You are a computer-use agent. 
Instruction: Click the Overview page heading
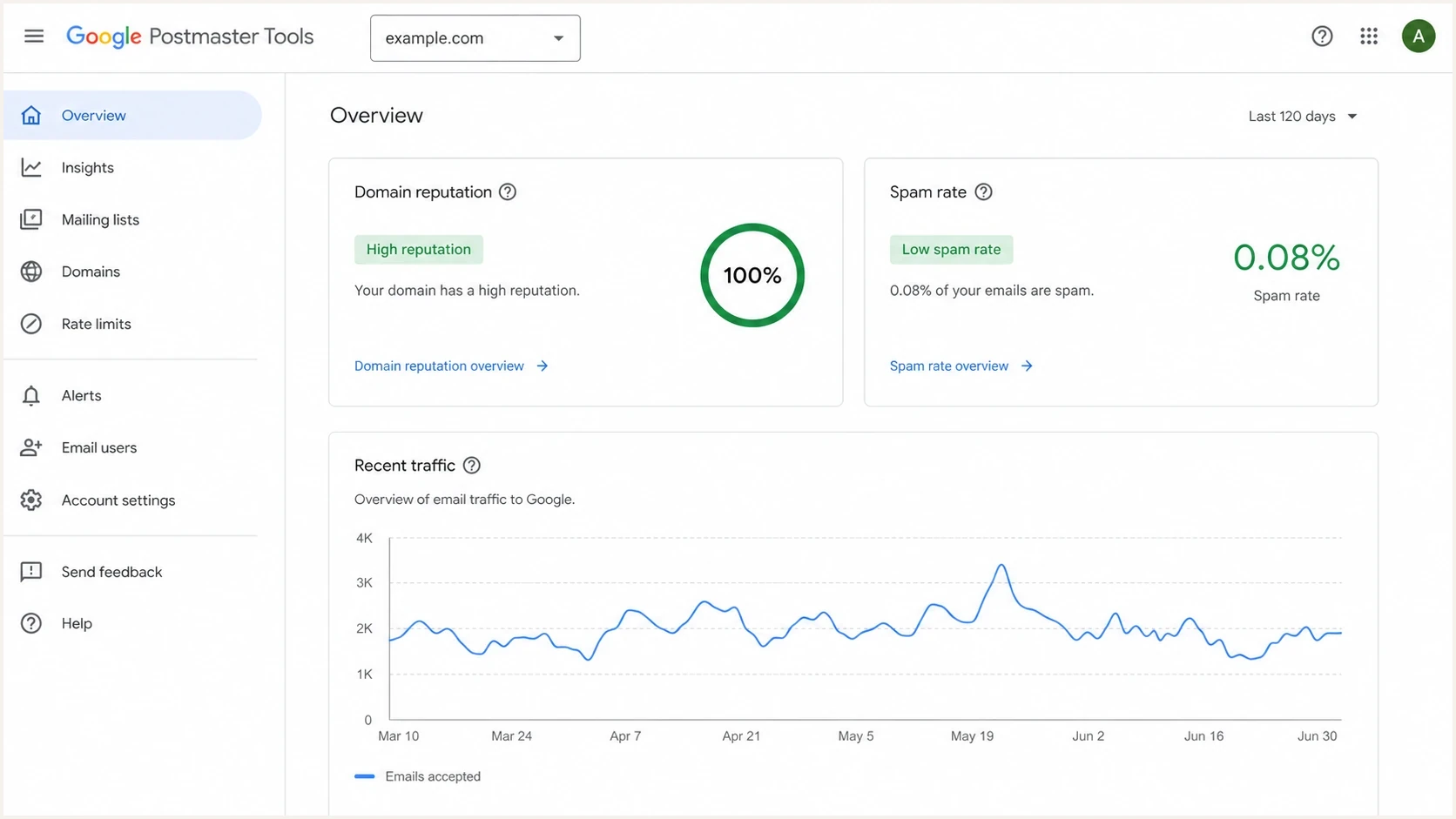pyautogui.click(x=376, y=116)
